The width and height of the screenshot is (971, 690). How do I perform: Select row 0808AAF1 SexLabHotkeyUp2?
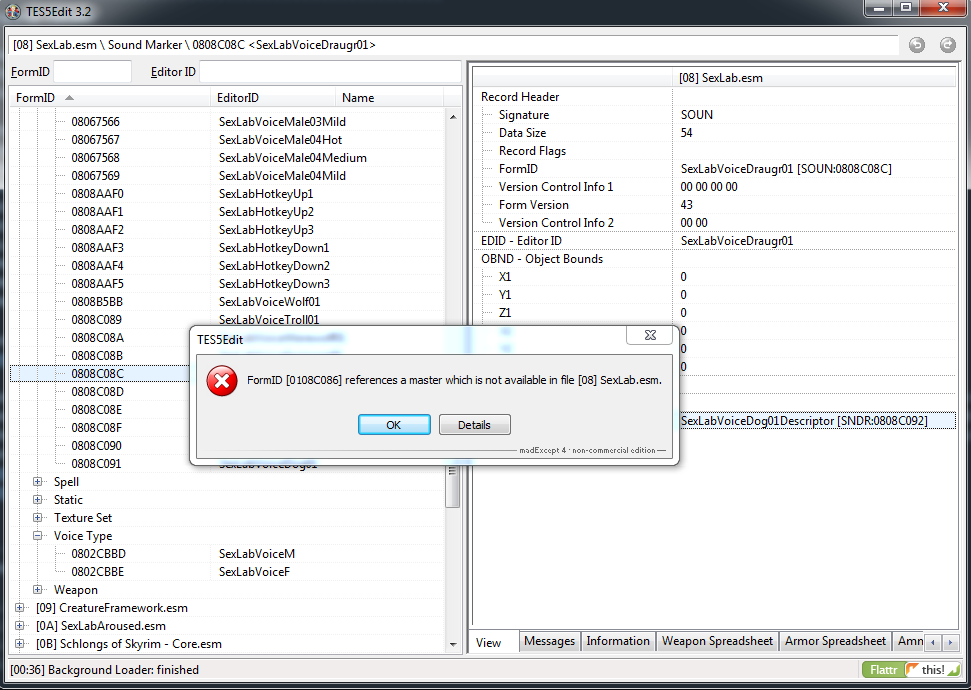227,211
